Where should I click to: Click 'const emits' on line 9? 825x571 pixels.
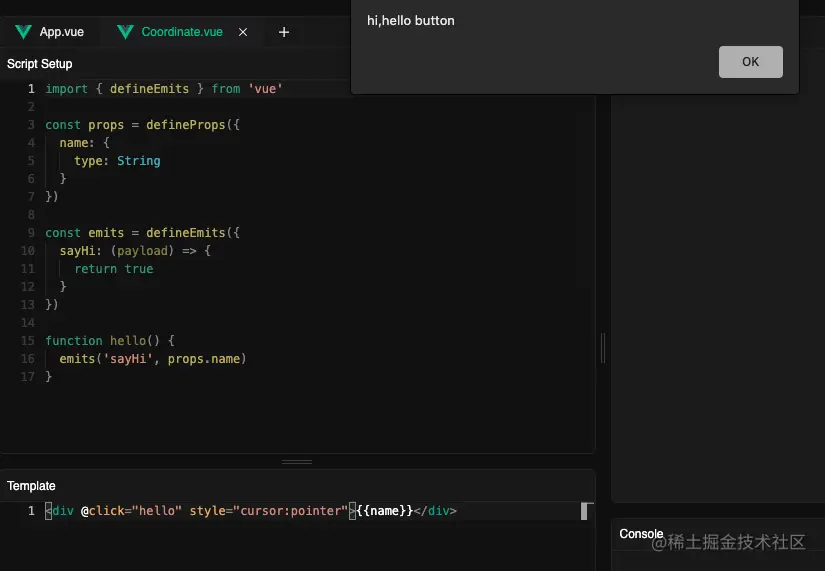point(84,233)
